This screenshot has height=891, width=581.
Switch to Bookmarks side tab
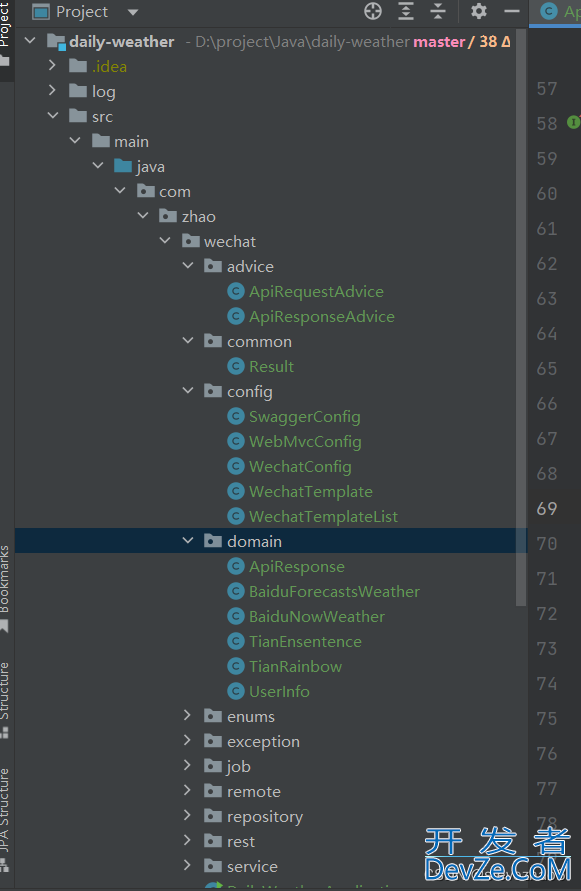5,588
